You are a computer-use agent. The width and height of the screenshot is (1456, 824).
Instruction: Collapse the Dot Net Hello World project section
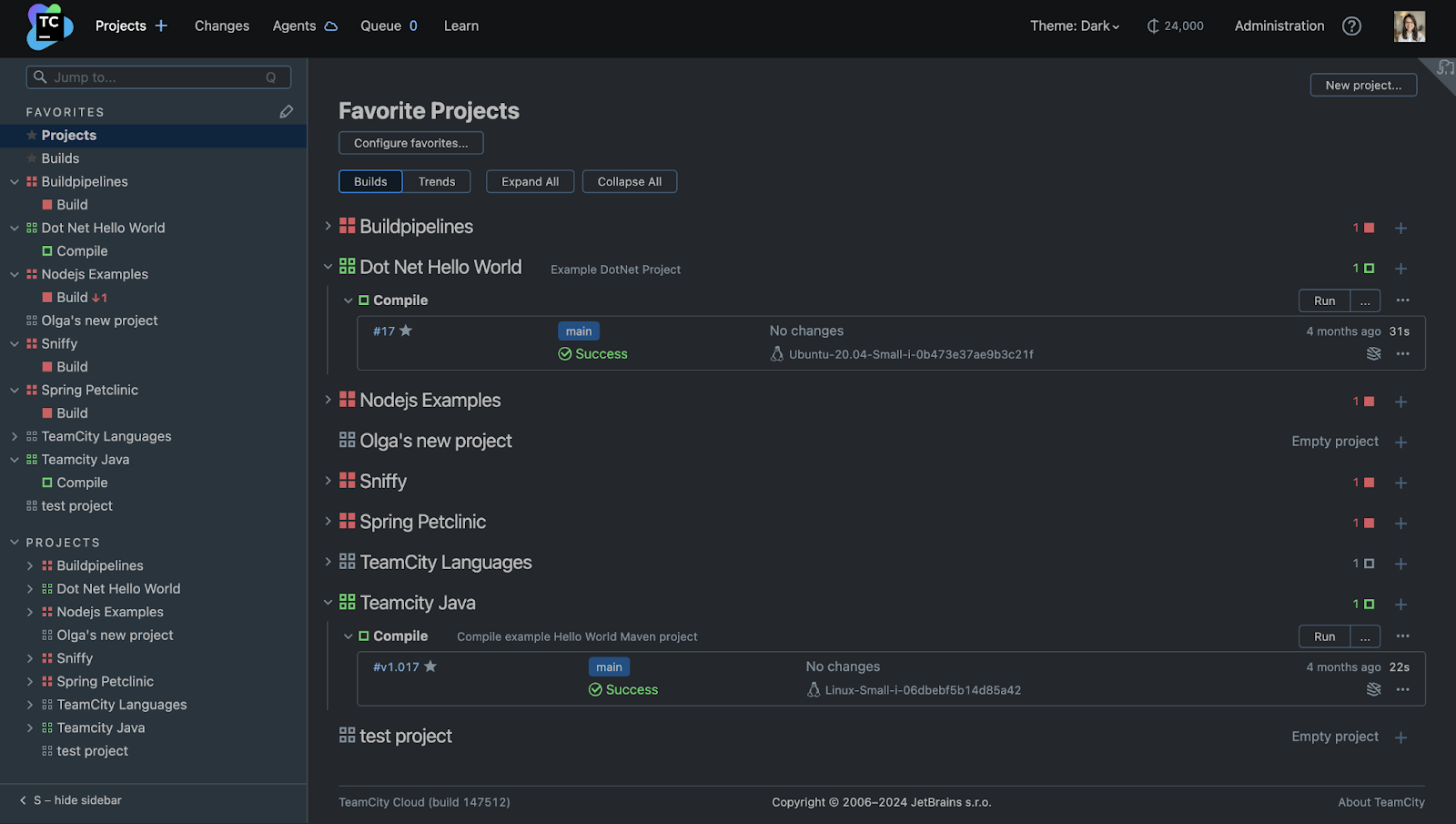point(329,267)
